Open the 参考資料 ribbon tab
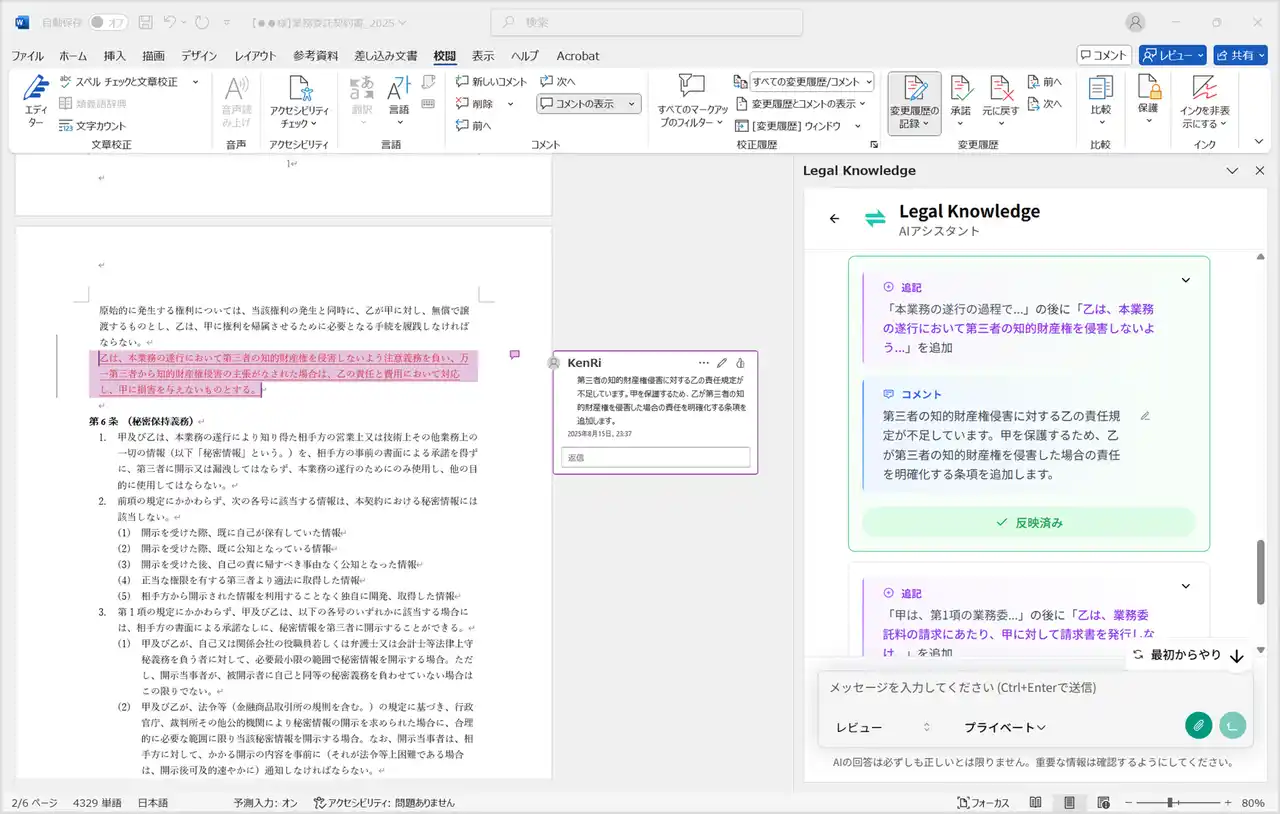The height and width of the screenshot is (814, 1280). pyautogui.click(x=315, y=56)
